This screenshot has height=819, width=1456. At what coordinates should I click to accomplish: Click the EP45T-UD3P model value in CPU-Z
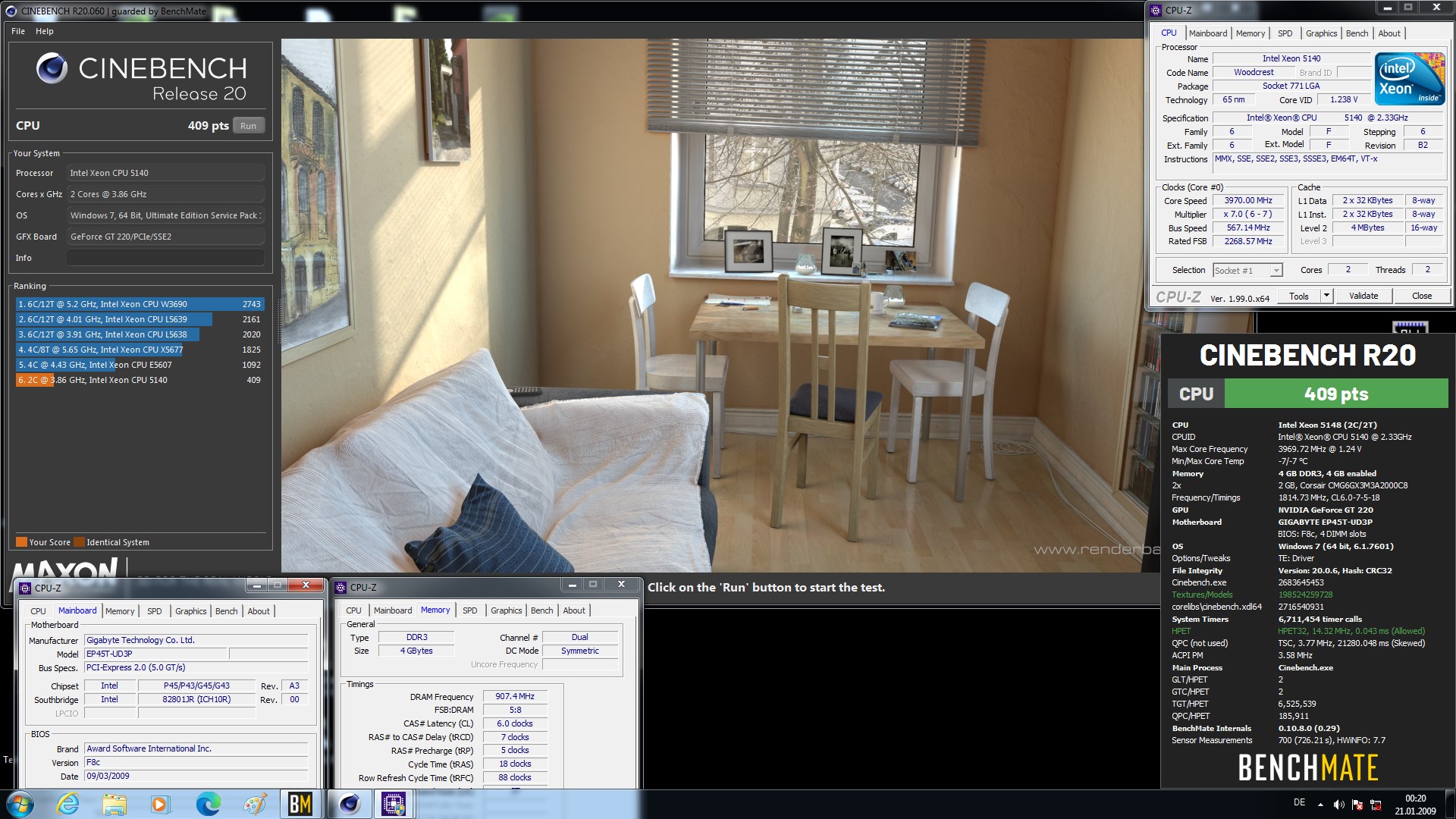click(x=155, y=654)
